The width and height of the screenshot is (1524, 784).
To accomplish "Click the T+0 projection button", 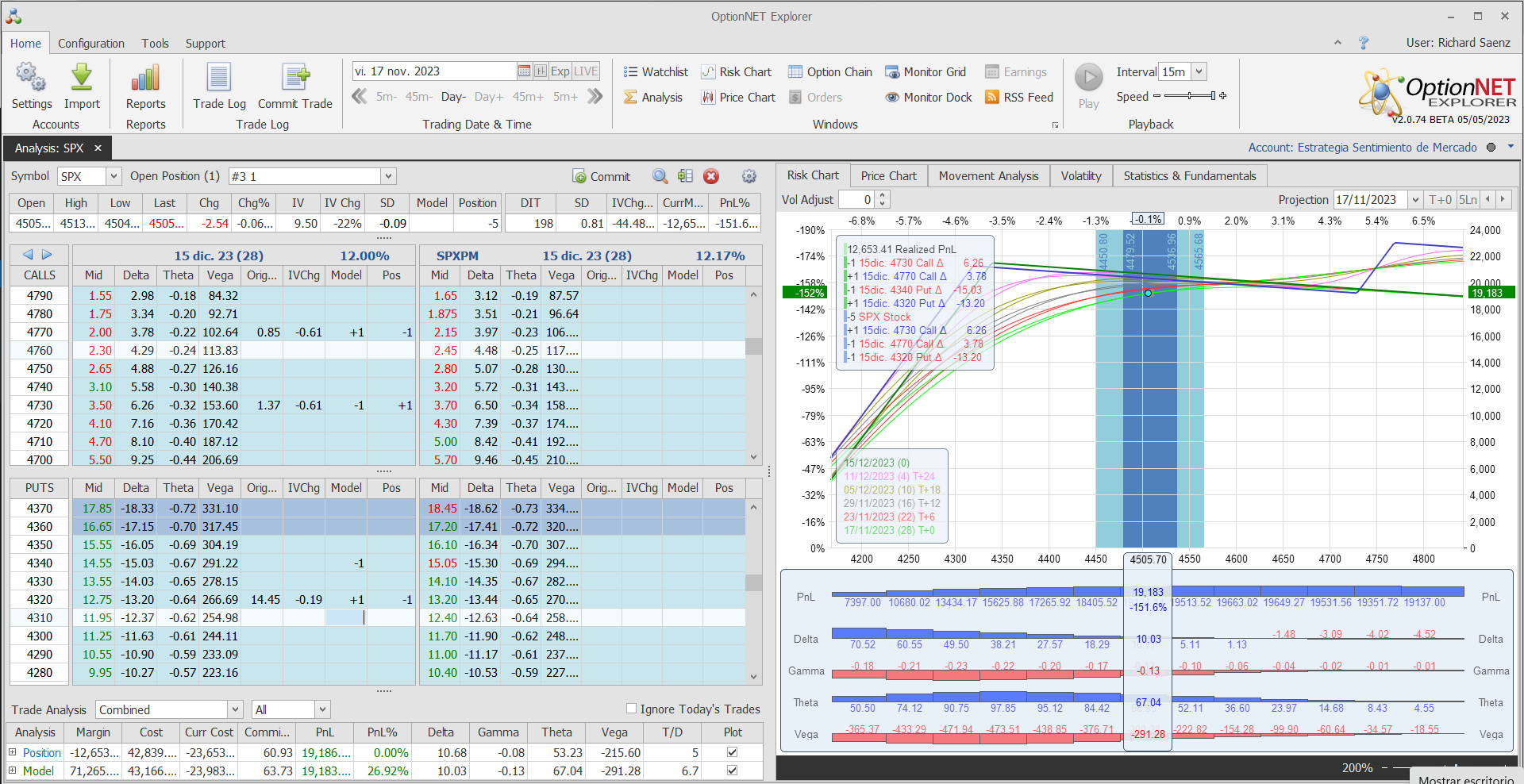I will click(1439, 200).
